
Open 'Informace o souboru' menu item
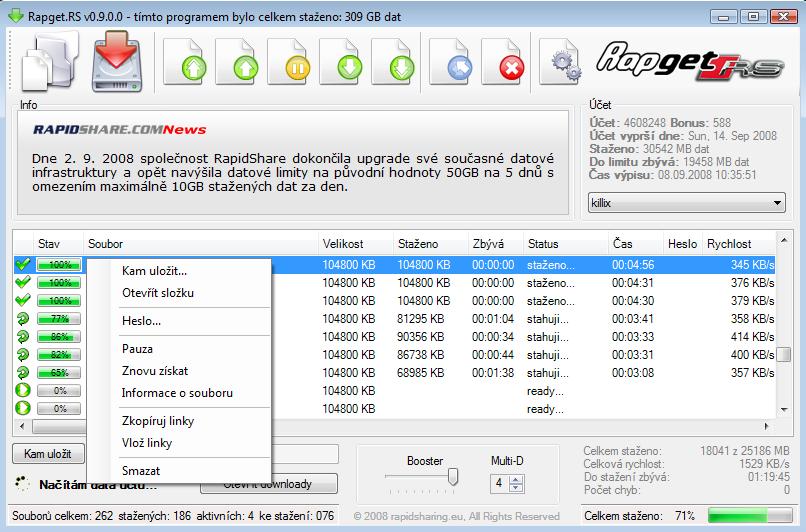point(177,393)
